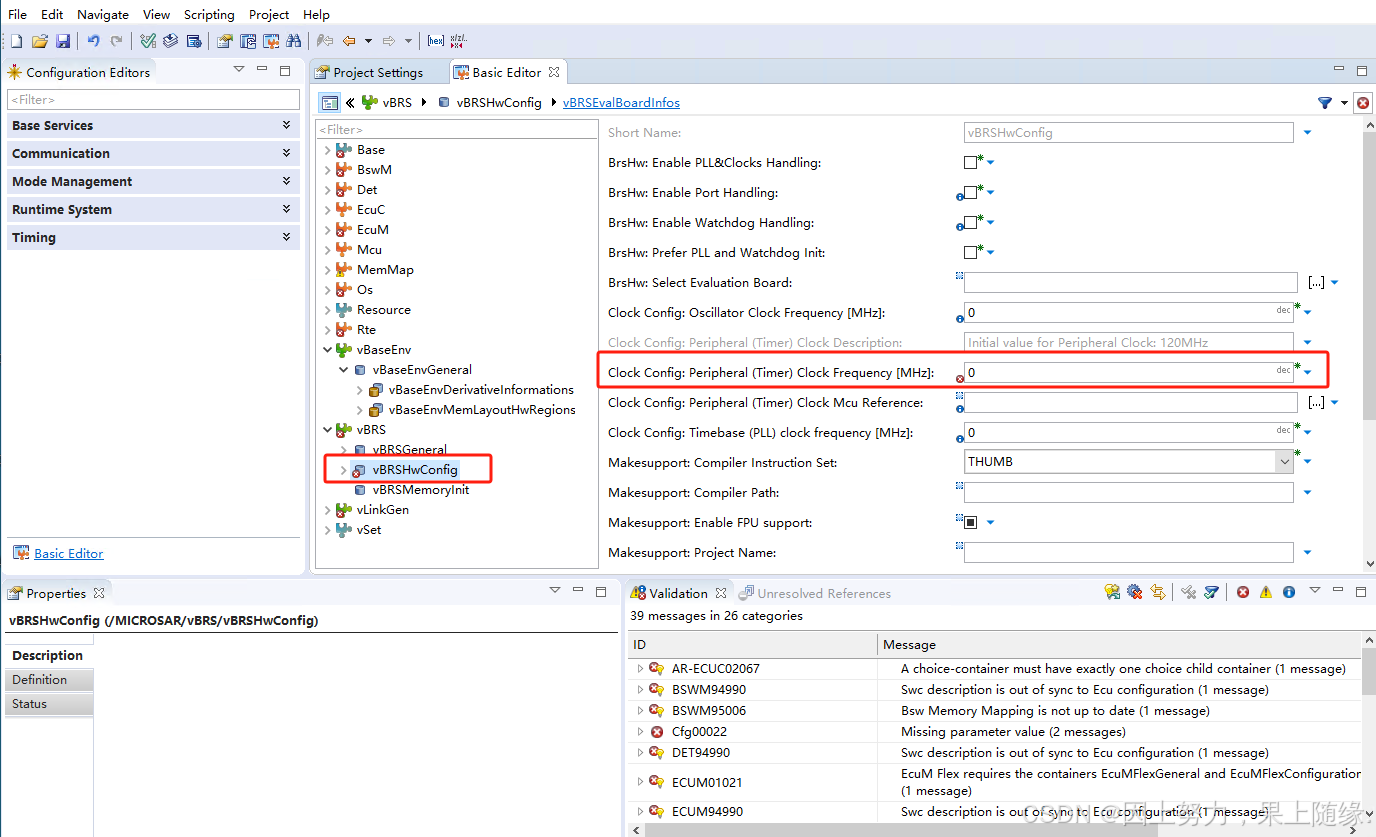
Task: Check Prefer PLL and Watchdog Init
Action: pyautogui.click(x=970, y=252)
